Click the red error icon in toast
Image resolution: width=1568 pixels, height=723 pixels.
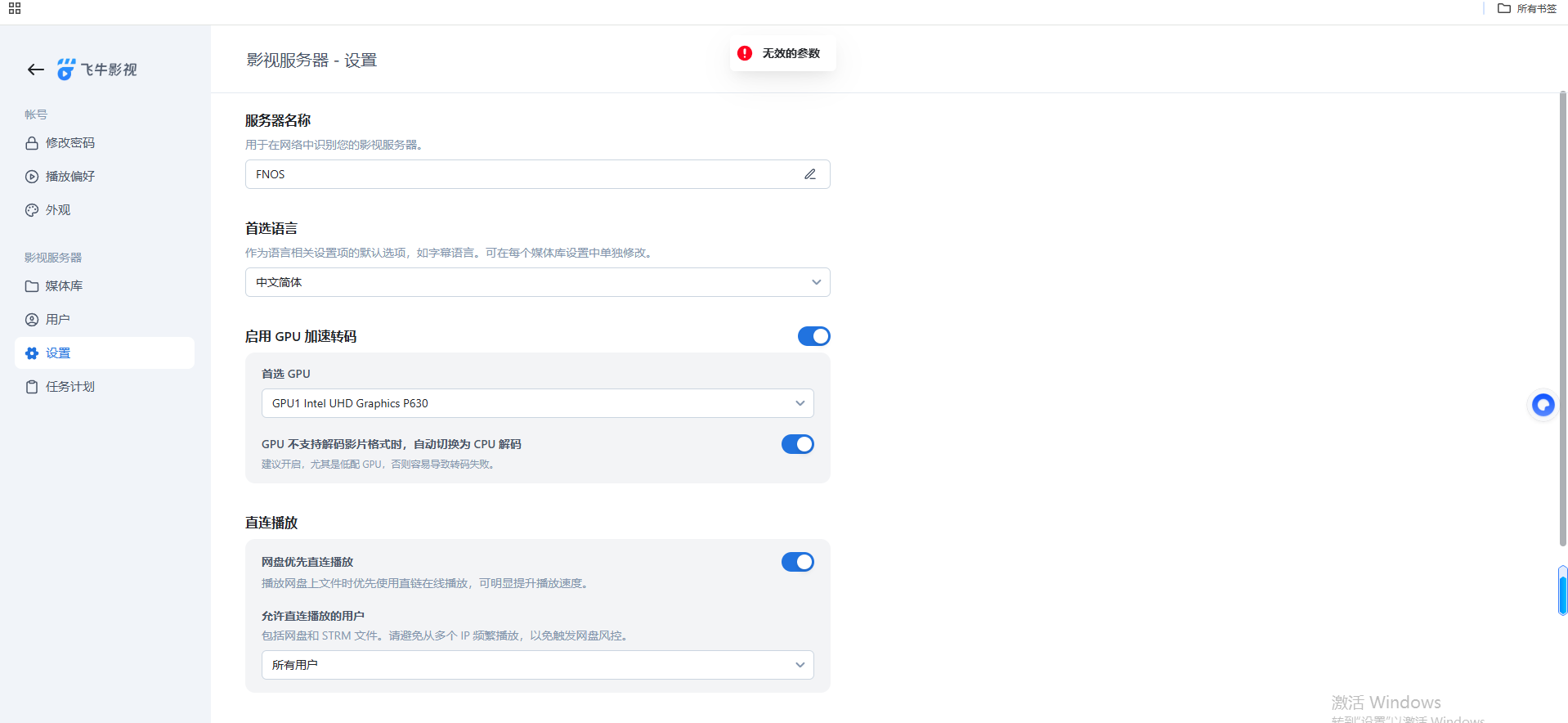click(745, 53)
